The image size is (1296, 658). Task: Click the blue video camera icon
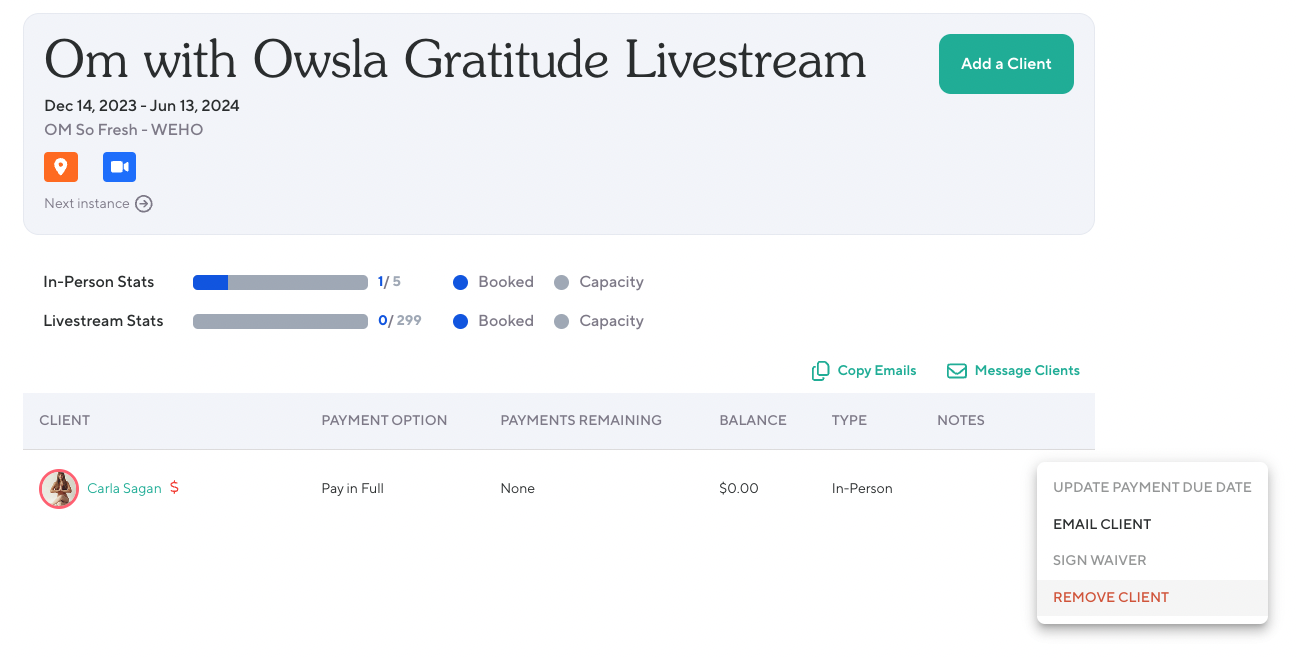tap(119, 167)
